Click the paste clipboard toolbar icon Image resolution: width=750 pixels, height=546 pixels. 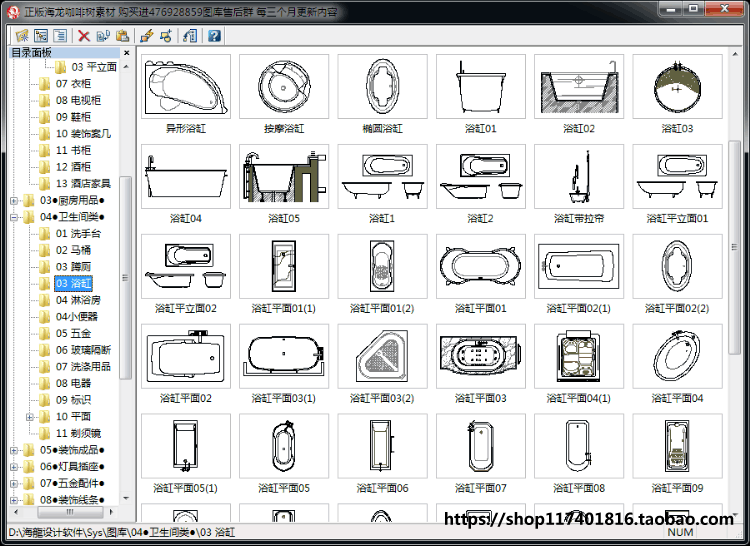[122, 35]
